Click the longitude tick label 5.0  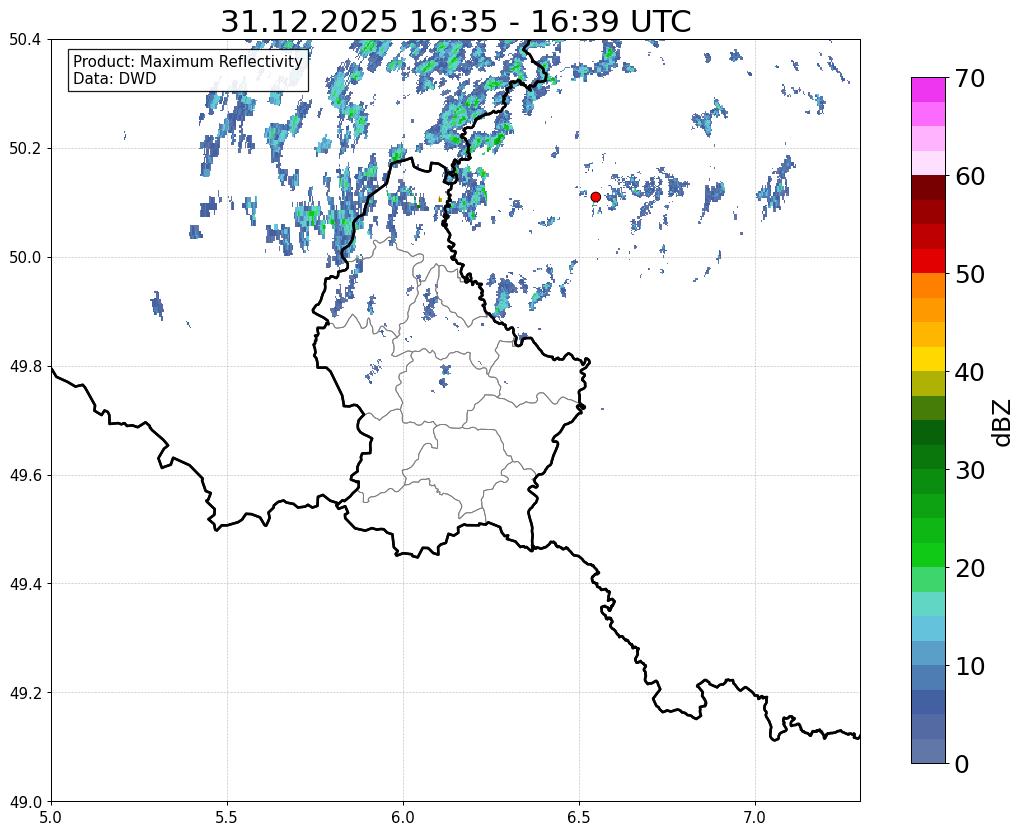tap(51, 817)
